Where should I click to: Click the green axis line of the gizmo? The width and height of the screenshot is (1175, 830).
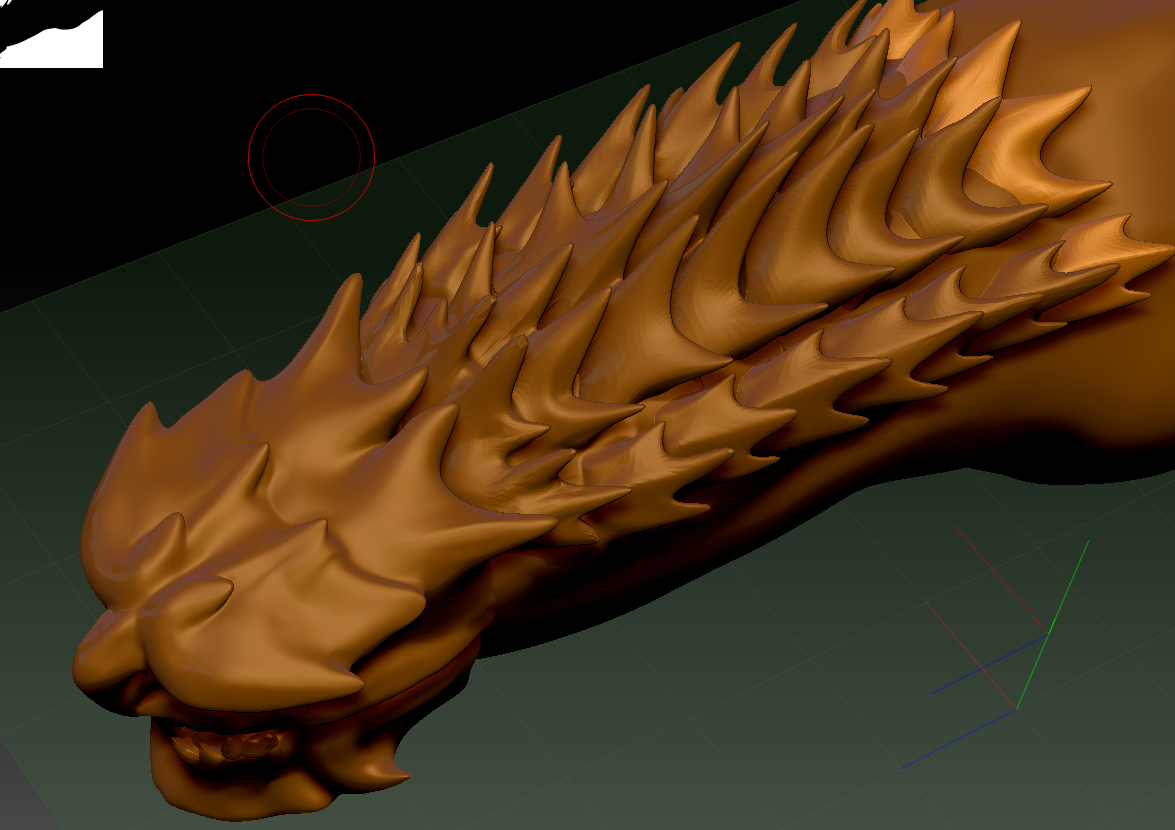point(1052,625)
